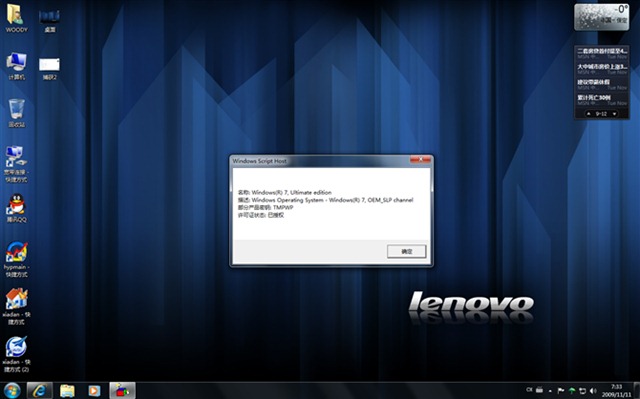Select the 捕获2 image file icon

pos(49,68)
